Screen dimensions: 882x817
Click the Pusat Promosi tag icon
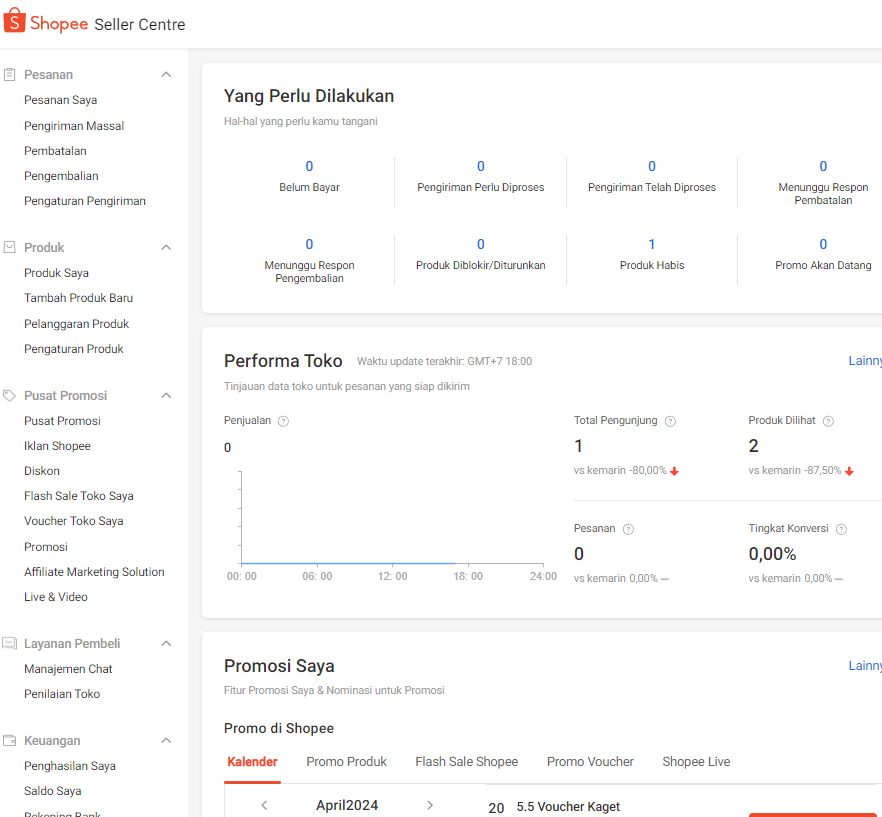coord(10,395)
